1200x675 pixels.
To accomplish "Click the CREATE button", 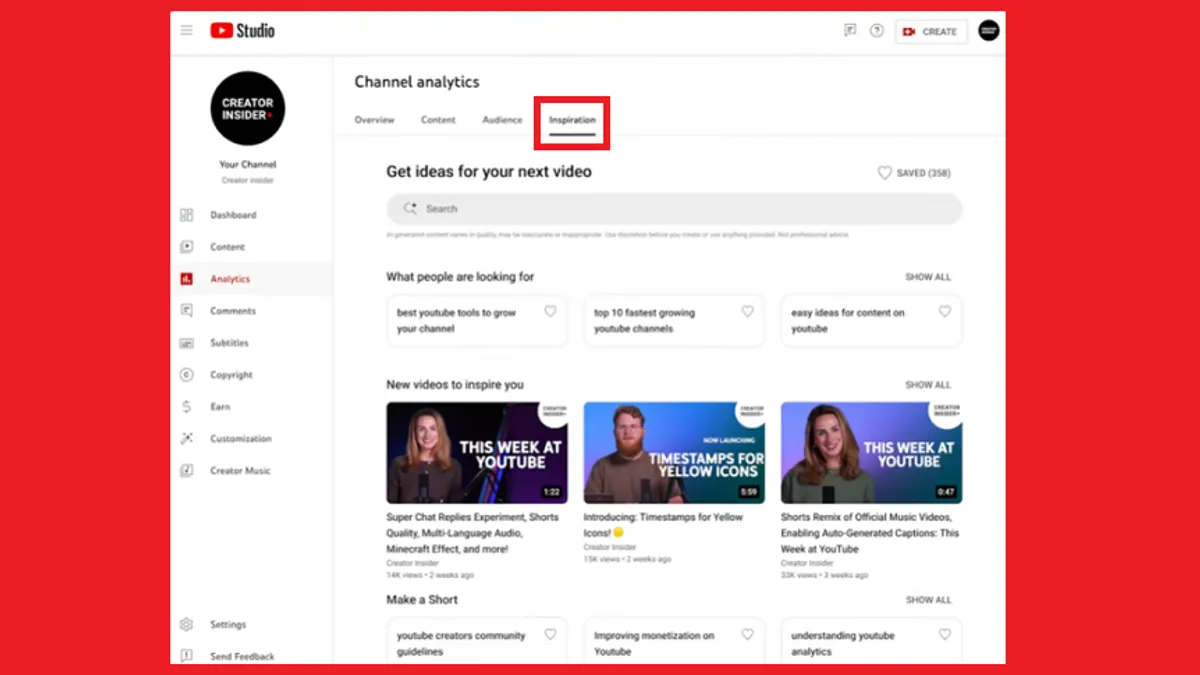I will [931, 32].
